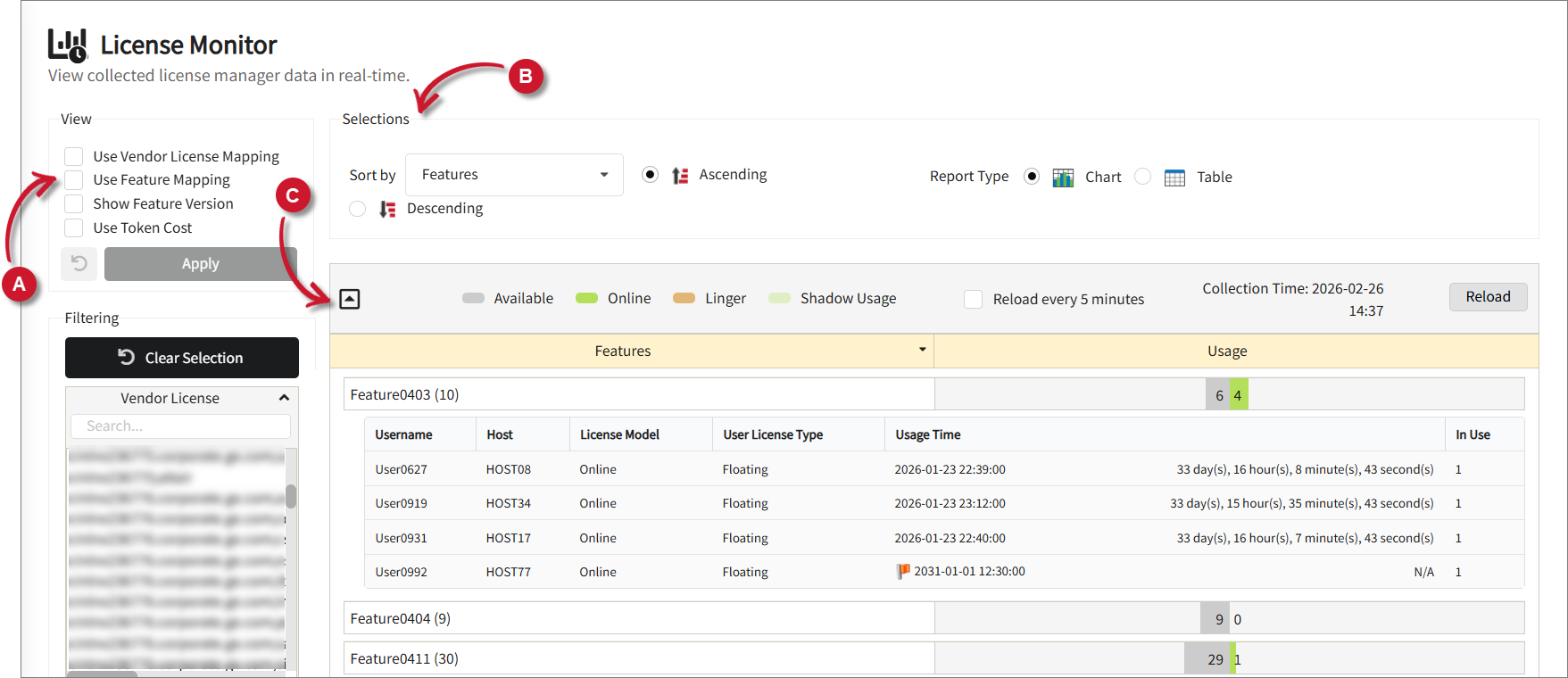1568x678 pixels.
Task: Select the Ascending radio button
Action: (650, 175)
